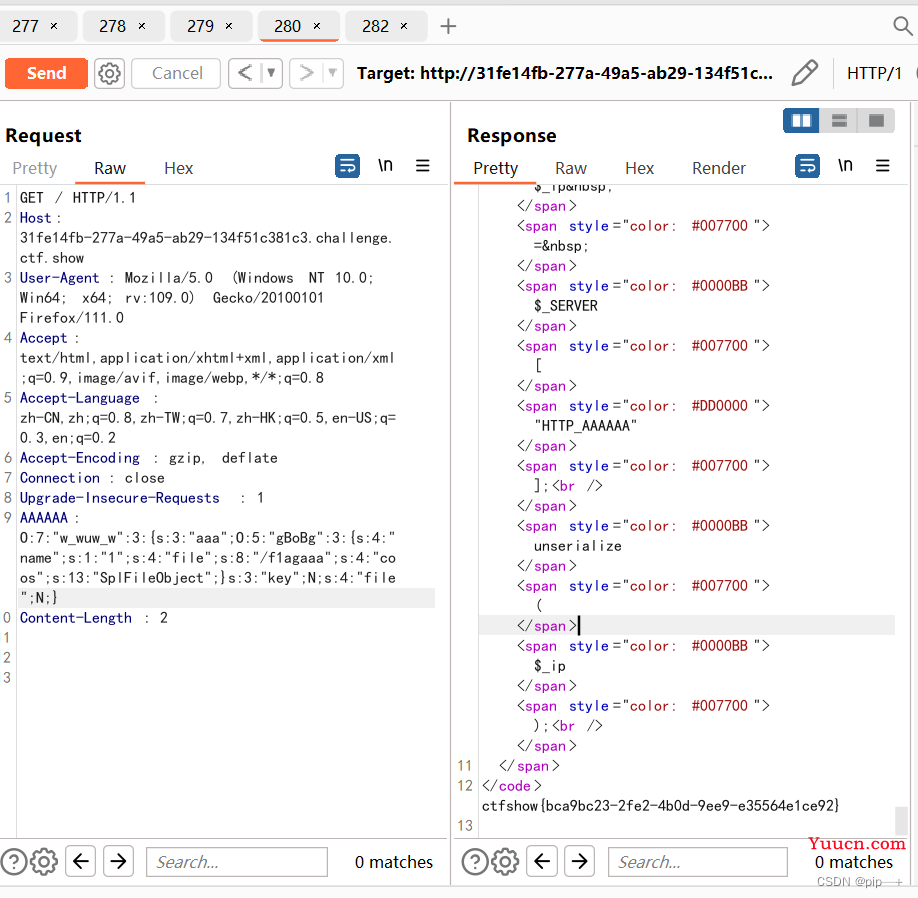Search Repeater tabs with magnifier icon

903,26
